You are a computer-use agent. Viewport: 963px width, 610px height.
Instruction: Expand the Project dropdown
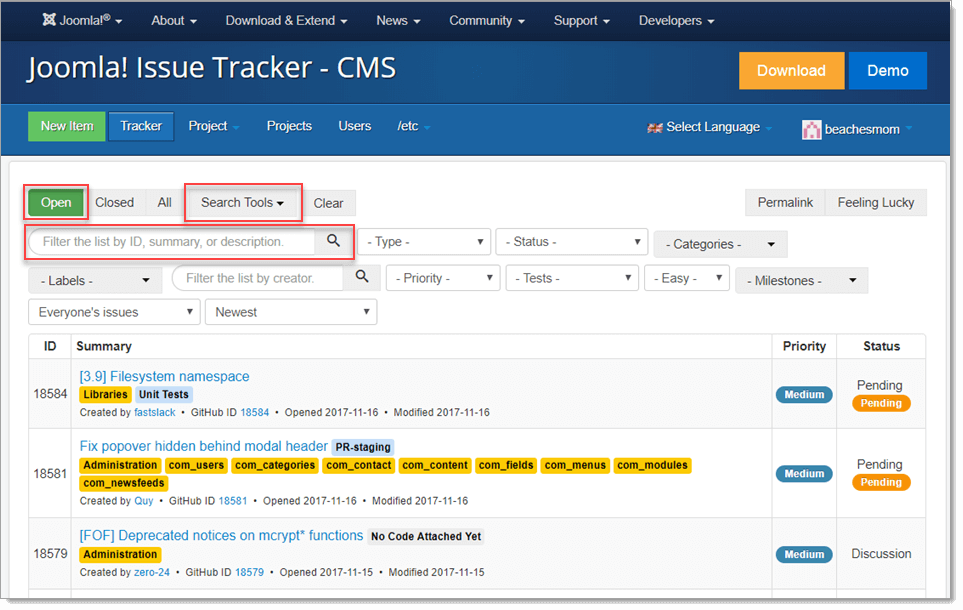tap(214, 126)
